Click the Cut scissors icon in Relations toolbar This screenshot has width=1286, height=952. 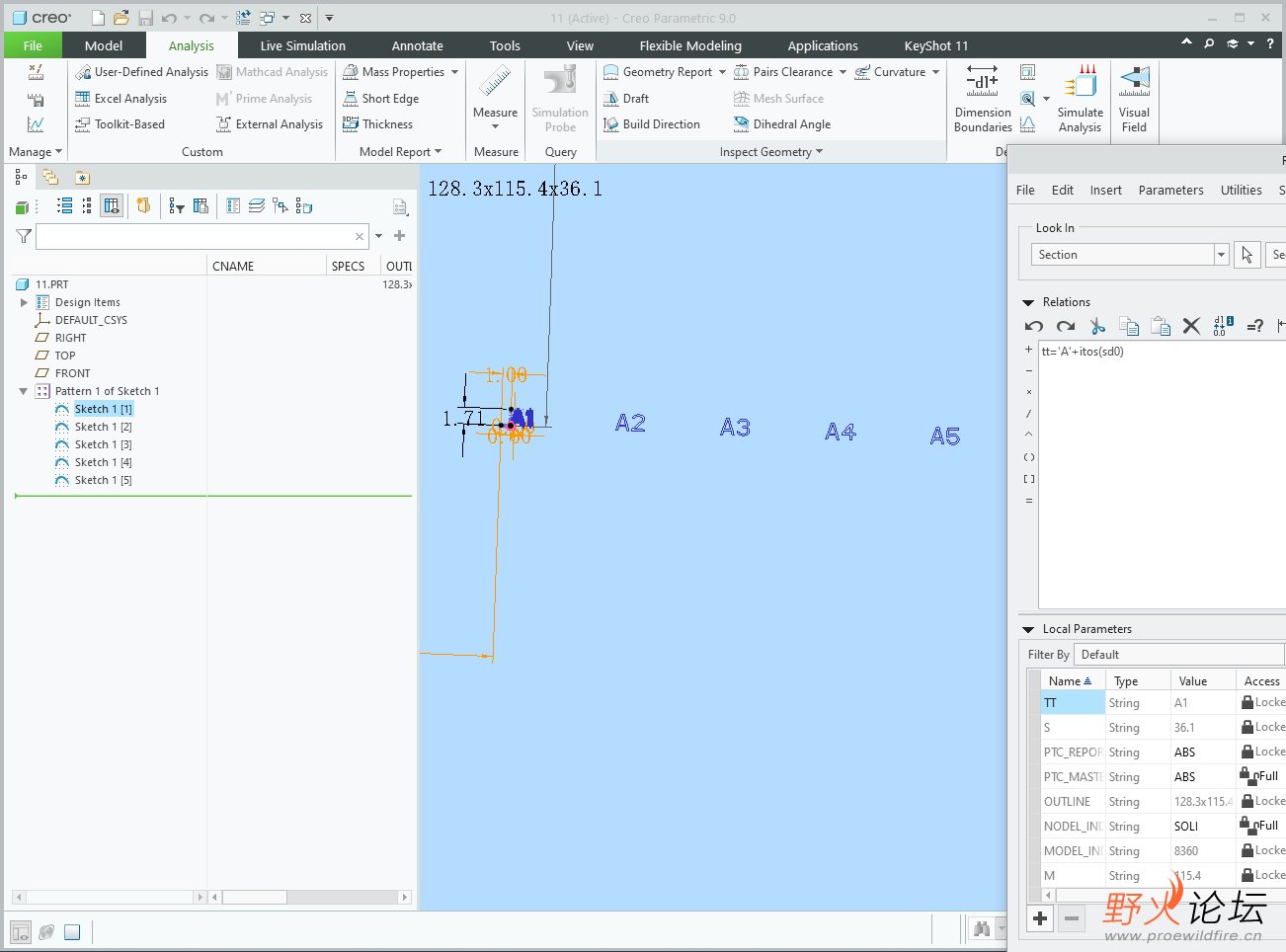coord(1096,326)
